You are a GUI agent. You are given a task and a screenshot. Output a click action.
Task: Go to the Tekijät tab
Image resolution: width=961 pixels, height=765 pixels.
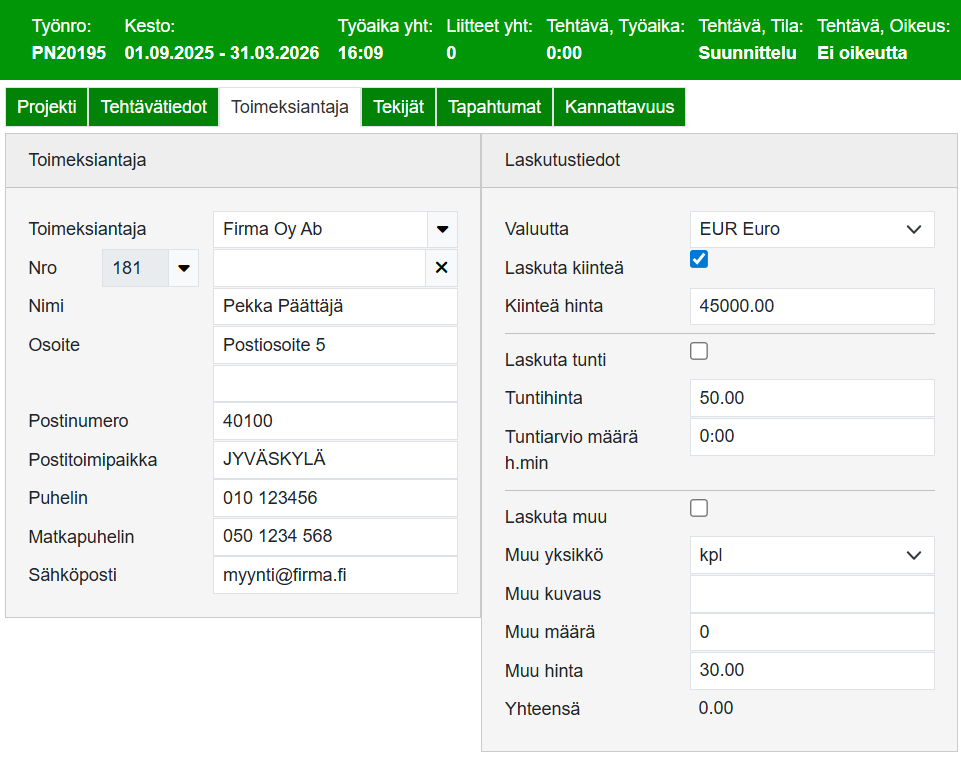398,107
